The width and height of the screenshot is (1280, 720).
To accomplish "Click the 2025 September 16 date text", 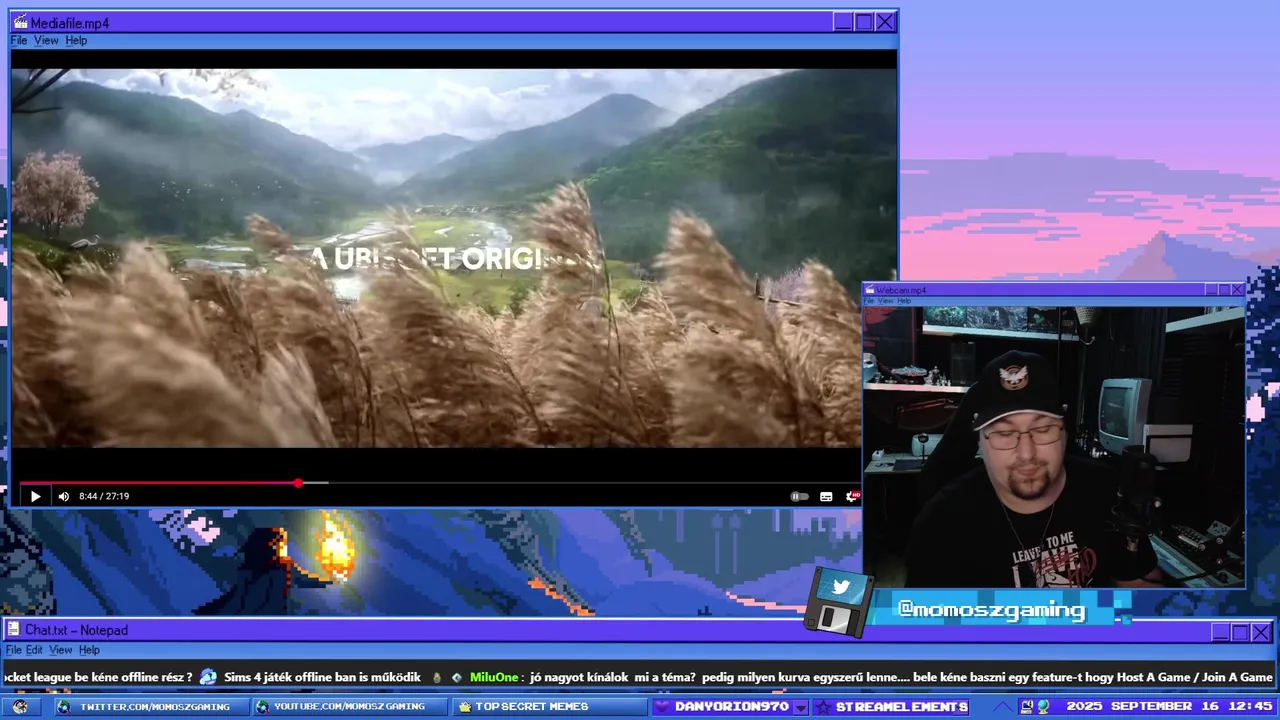I will (x=1145, y=706).
